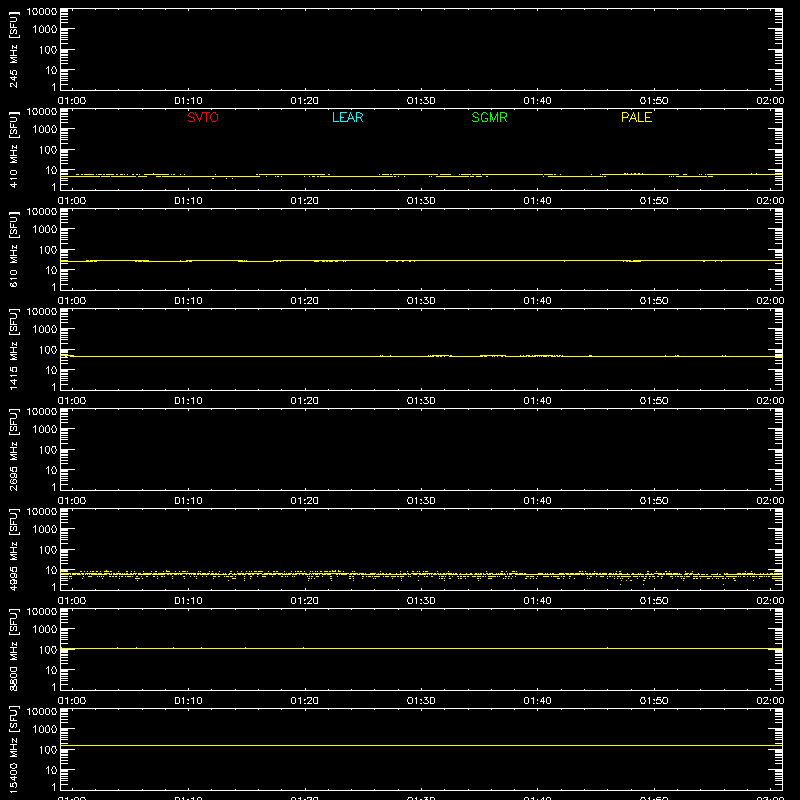The image size is (800, 800).
Task: Click the 100 y-axis value of 1415 MHz plot
Action: click(48, 350)
